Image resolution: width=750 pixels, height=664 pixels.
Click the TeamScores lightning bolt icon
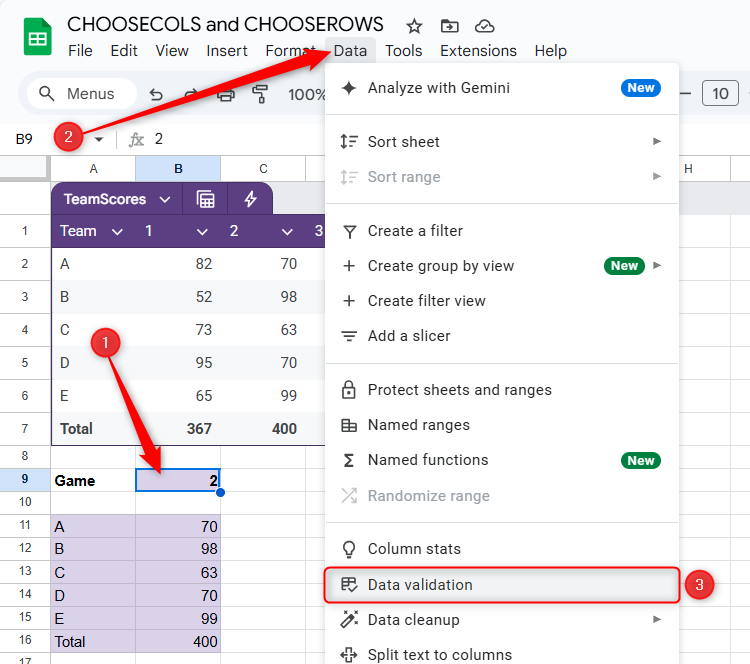point(250,199)
